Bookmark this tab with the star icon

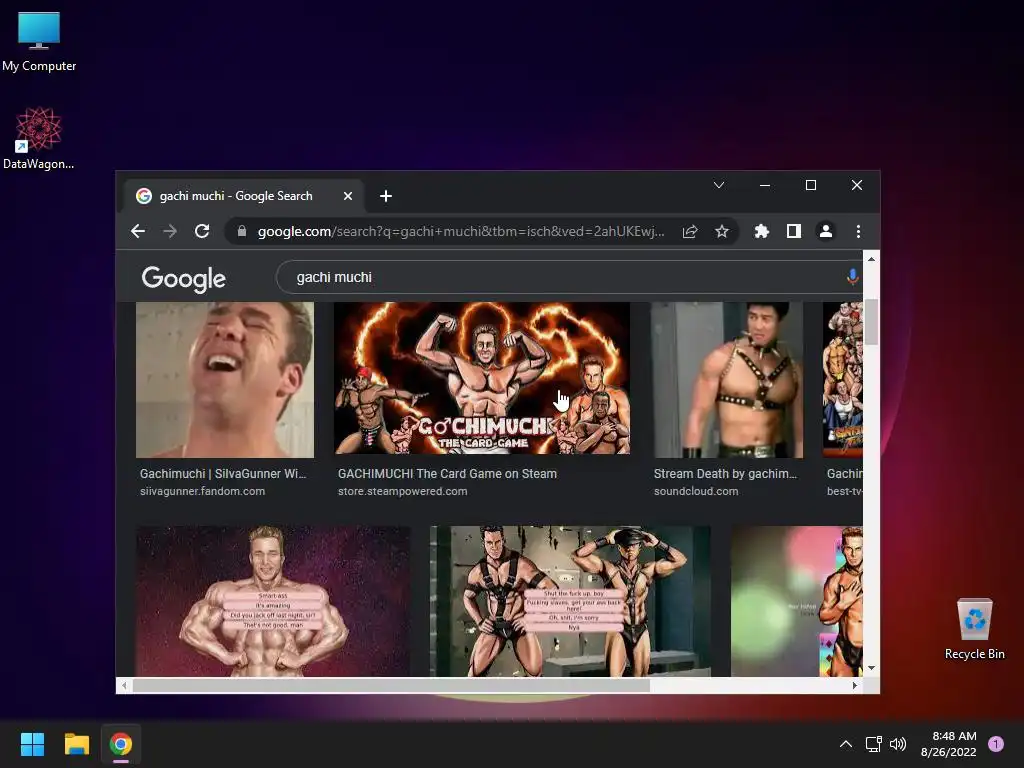[722, 231]
